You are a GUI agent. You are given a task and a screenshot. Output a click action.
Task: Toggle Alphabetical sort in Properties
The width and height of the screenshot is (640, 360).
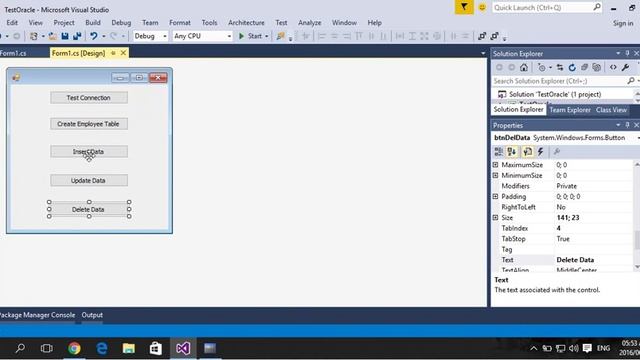[511, 152]
